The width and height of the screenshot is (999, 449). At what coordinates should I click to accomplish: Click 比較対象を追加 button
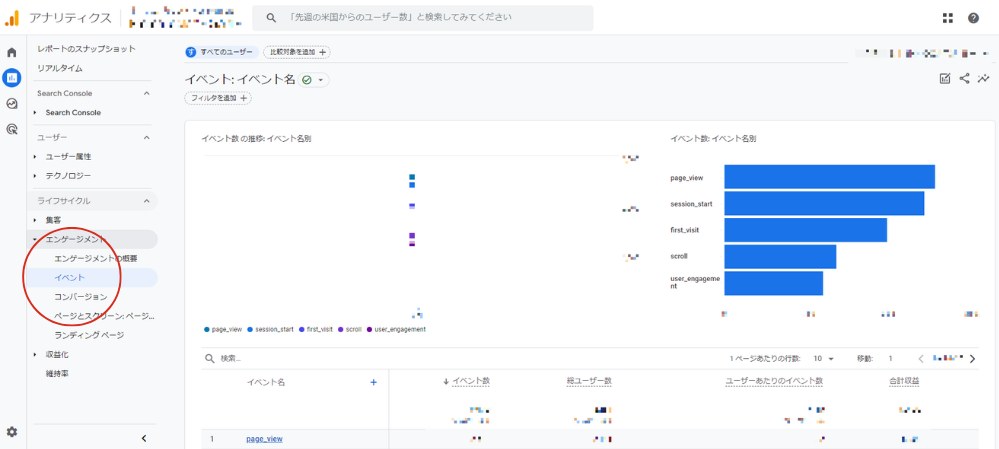297,52
